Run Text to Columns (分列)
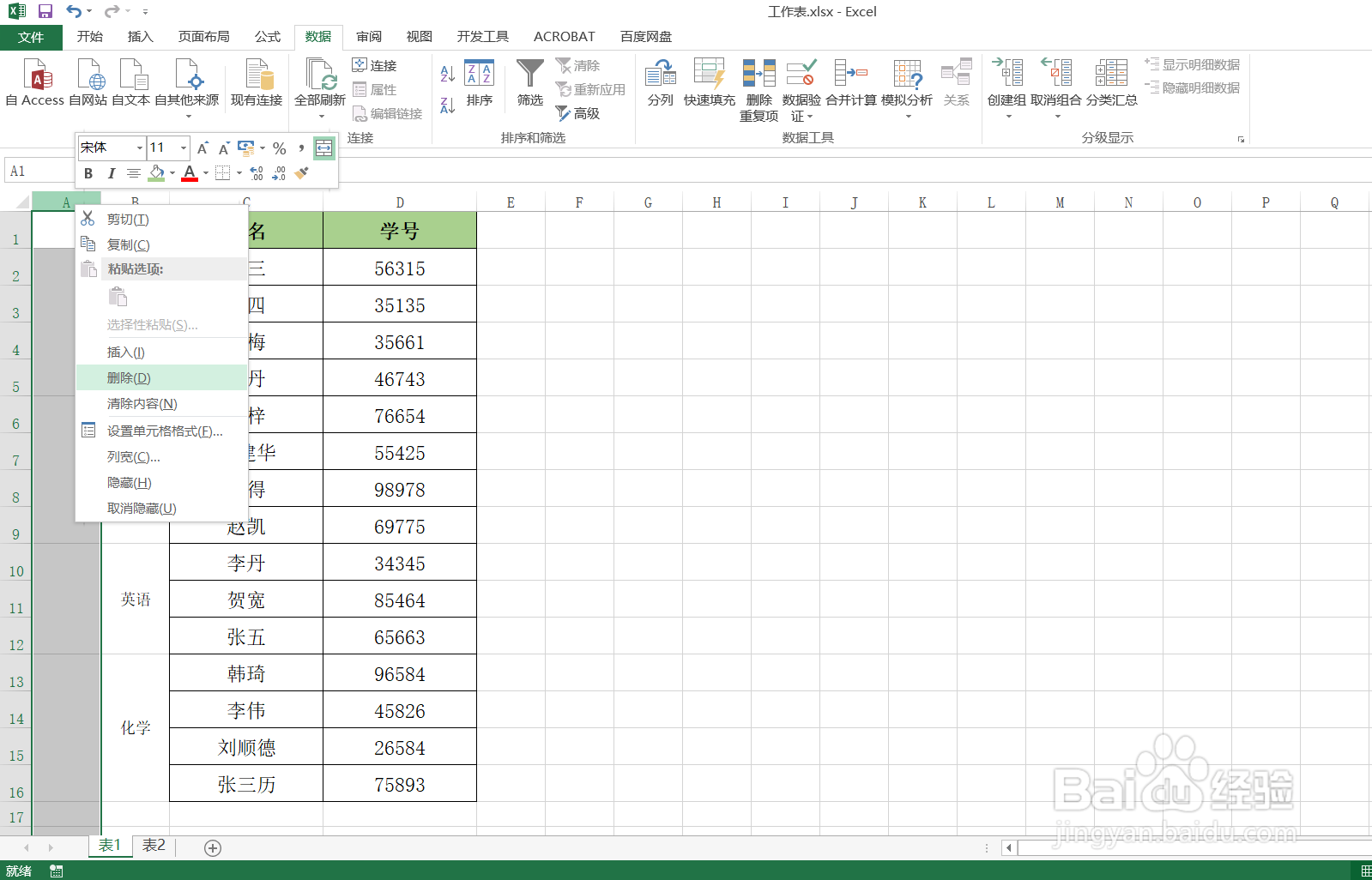Screen dimensions: 1372x880 pos(661,83)
